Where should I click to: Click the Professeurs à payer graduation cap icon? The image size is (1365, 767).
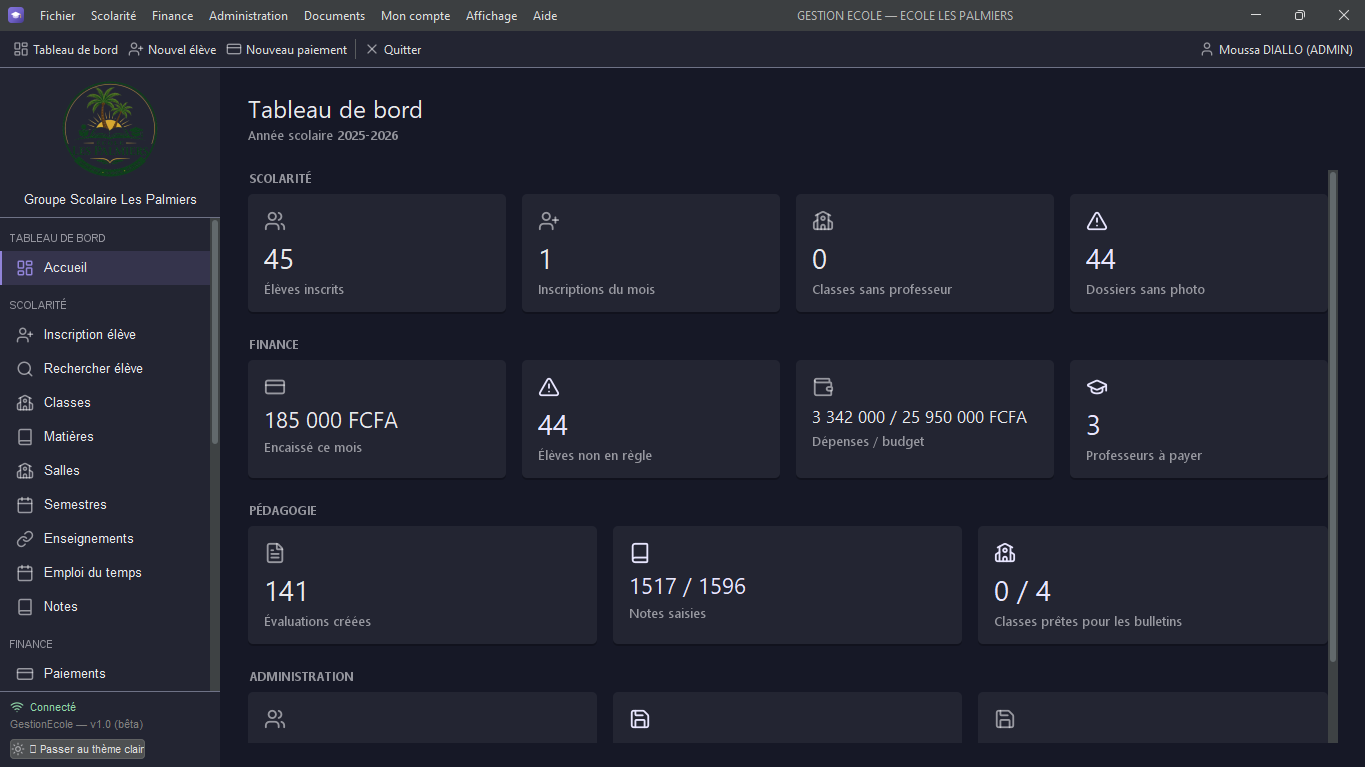[x=1096, y=387]
